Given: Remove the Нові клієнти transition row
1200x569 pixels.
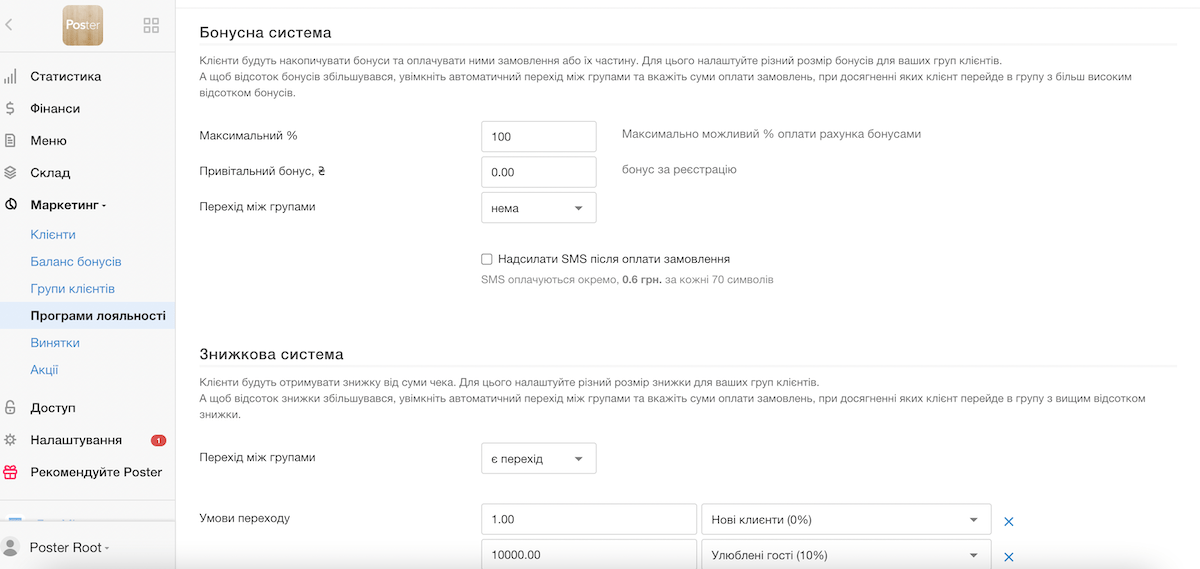Looking at the screenshot, I should tap(1009, 521).
